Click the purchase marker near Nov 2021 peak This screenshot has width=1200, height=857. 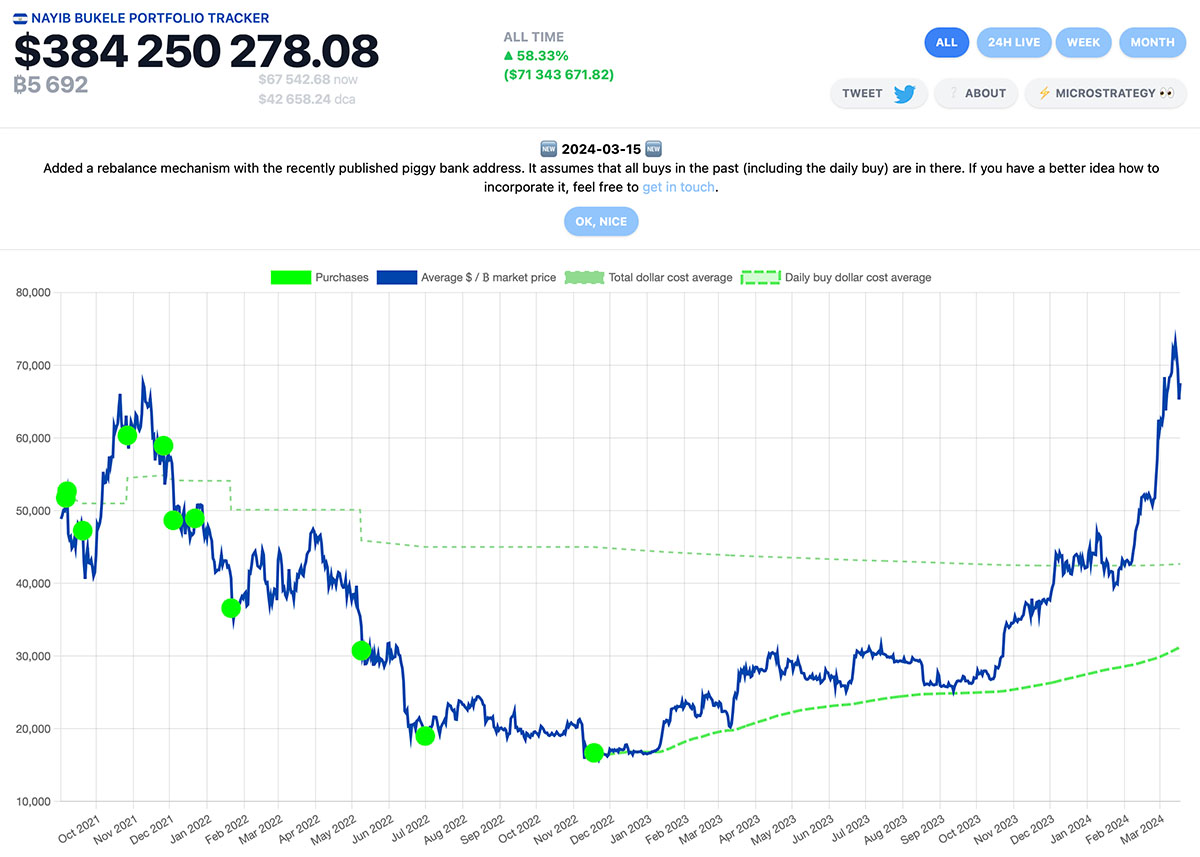127,435
